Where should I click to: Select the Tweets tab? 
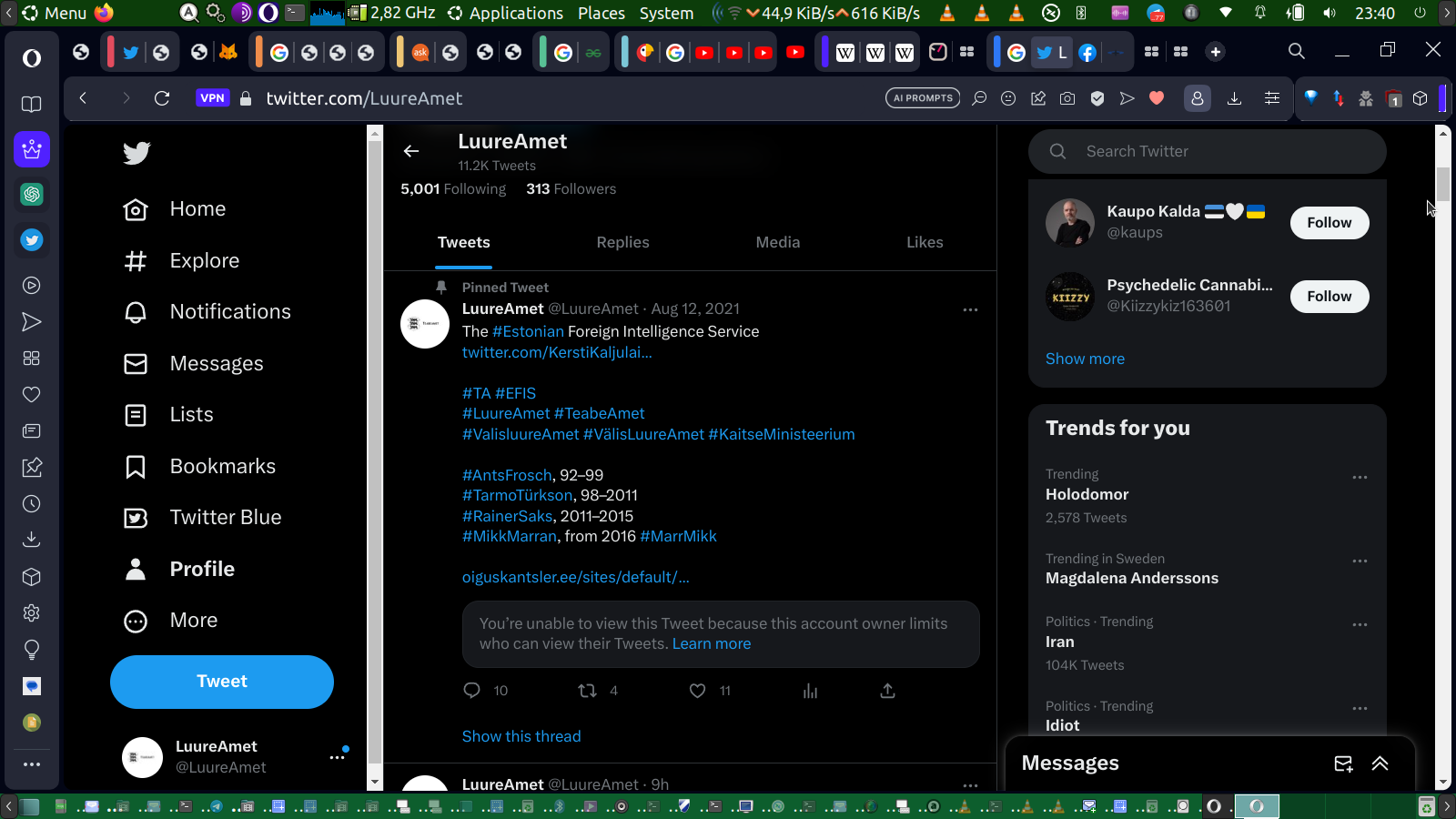click(464, 243)
